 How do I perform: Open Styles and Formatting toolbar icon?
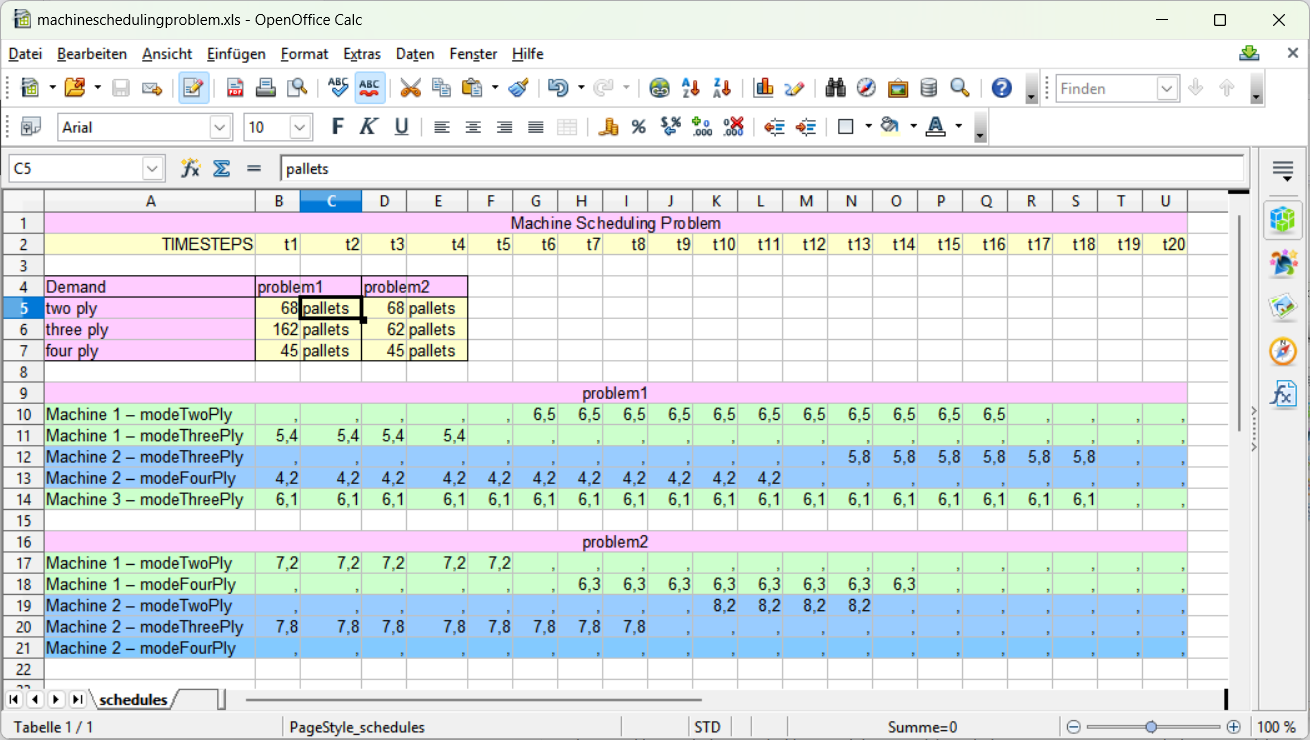[30, 127]
